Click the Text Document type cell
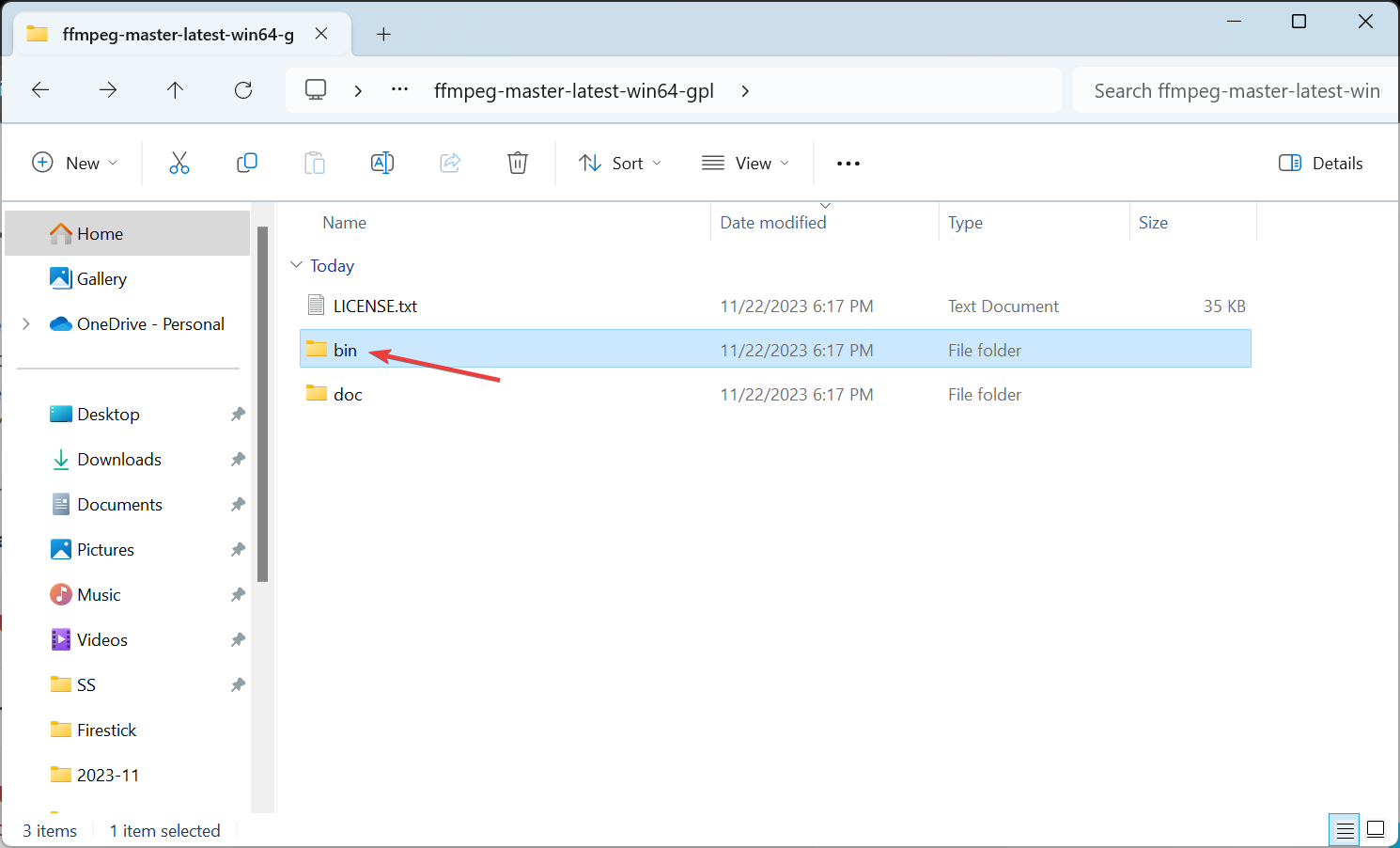 pos(1003,306)
